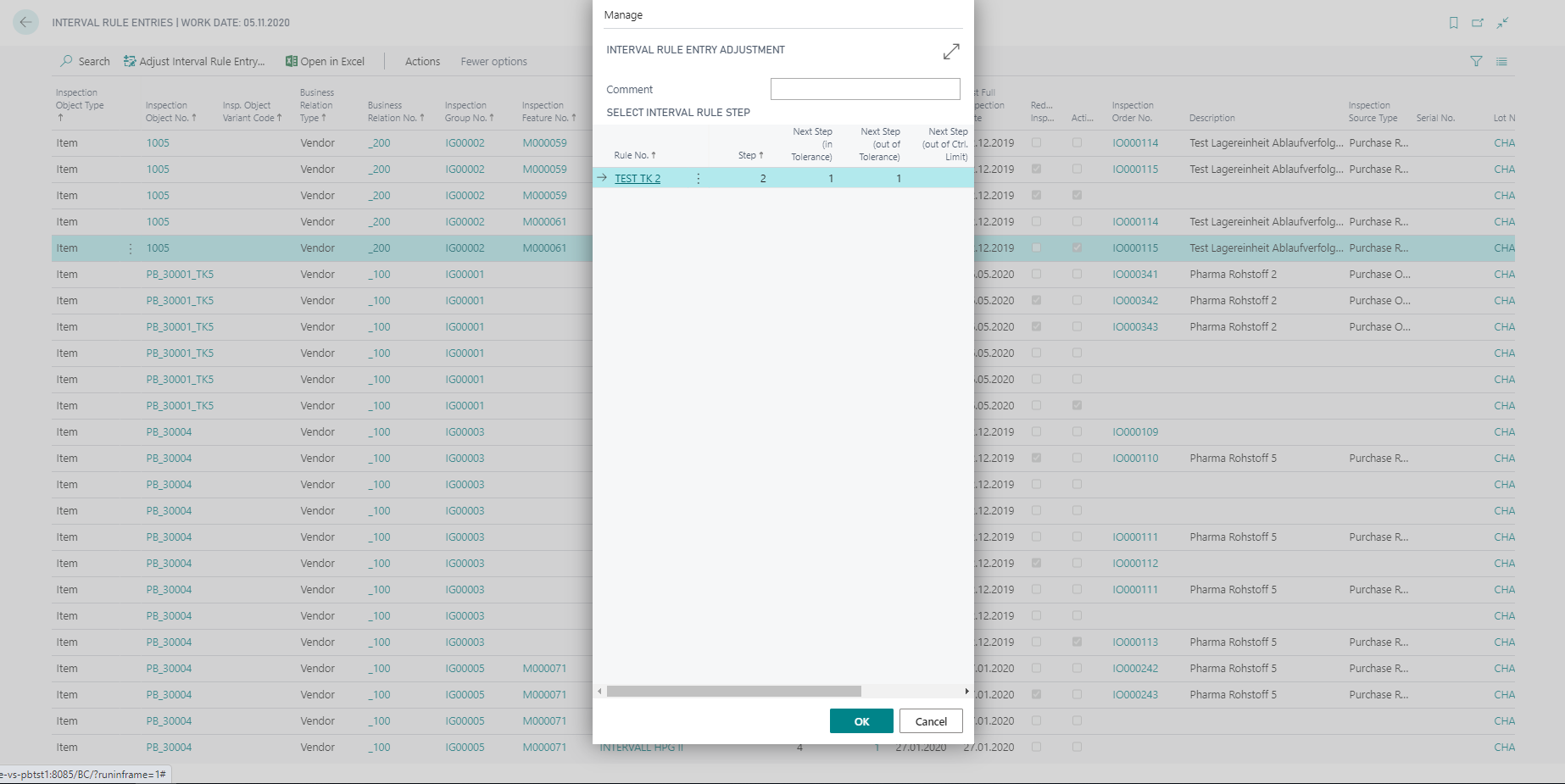Image resolution: width=1565 pixels, height=784 pixels.
Task: Open page in new window icon
Action: 1478,23
